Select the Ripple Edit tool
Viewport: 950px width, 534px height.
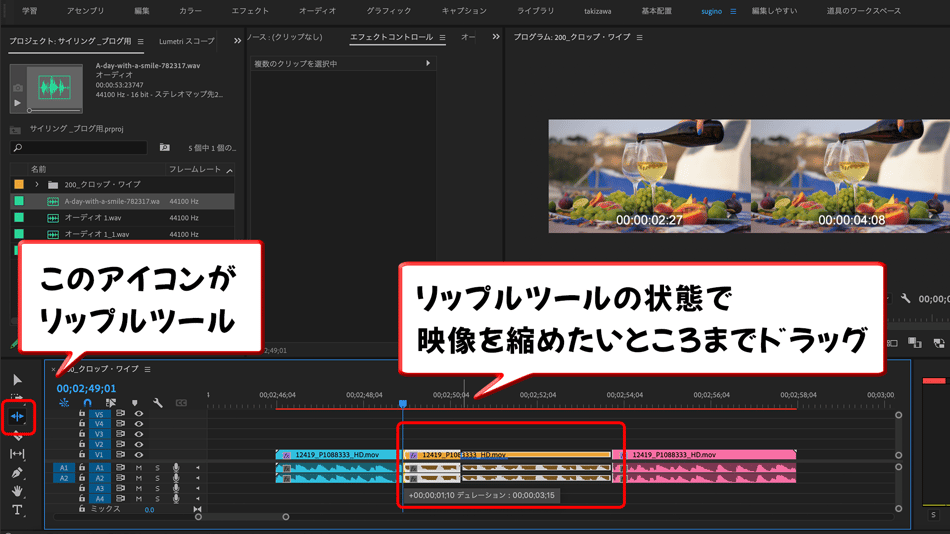pos(17,416)
